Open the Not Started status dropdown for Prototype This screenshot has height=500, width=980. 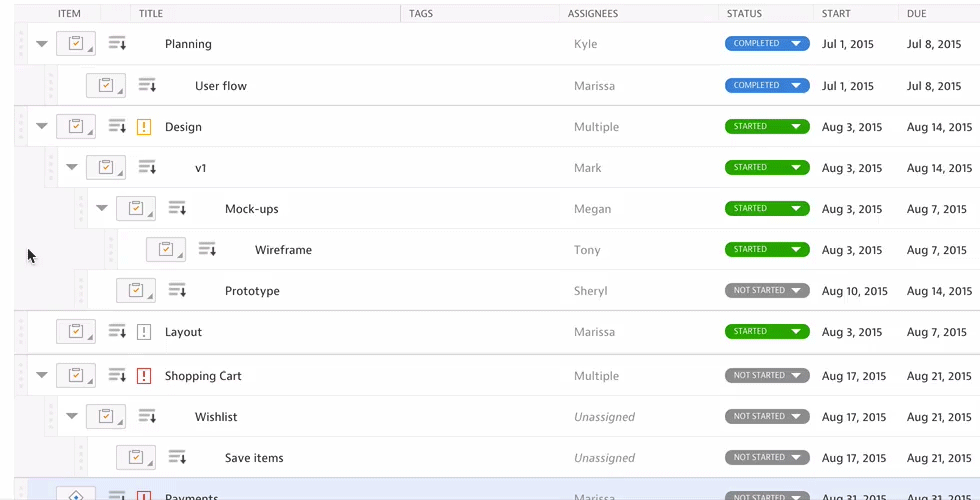[x=767, y=291]
